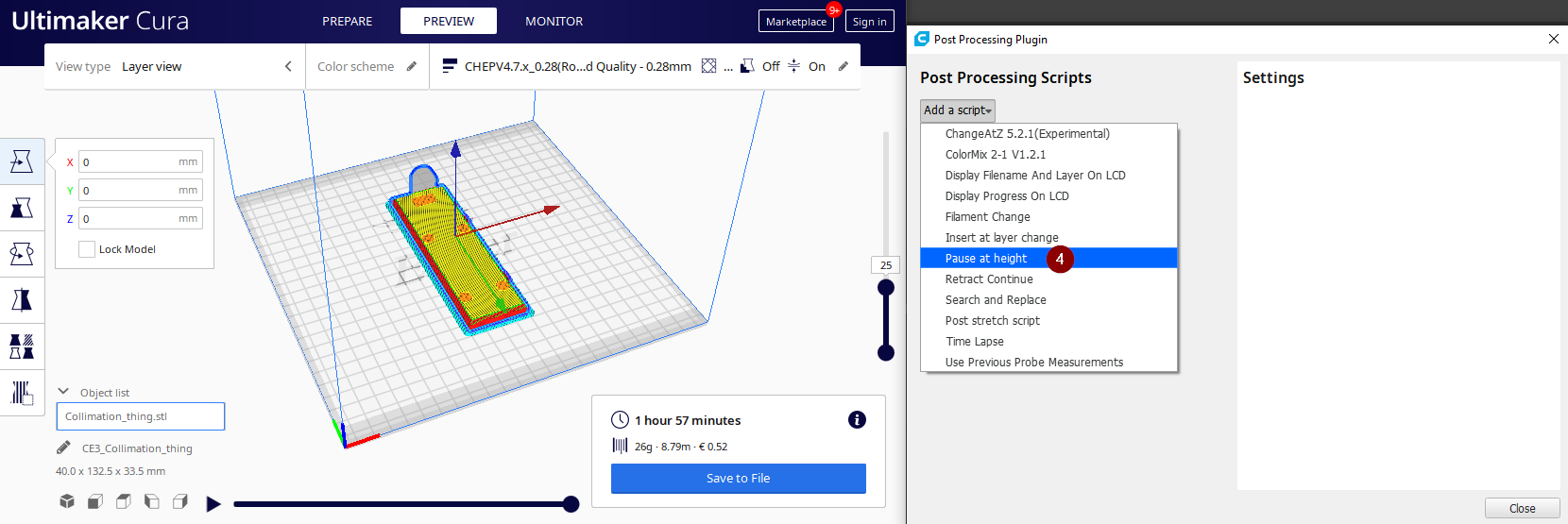Click the '40.0 x 132.5 x 33.5 mm' dimensions text
Viewport: 1568px width, 524px height.
(x=111, y=471)
